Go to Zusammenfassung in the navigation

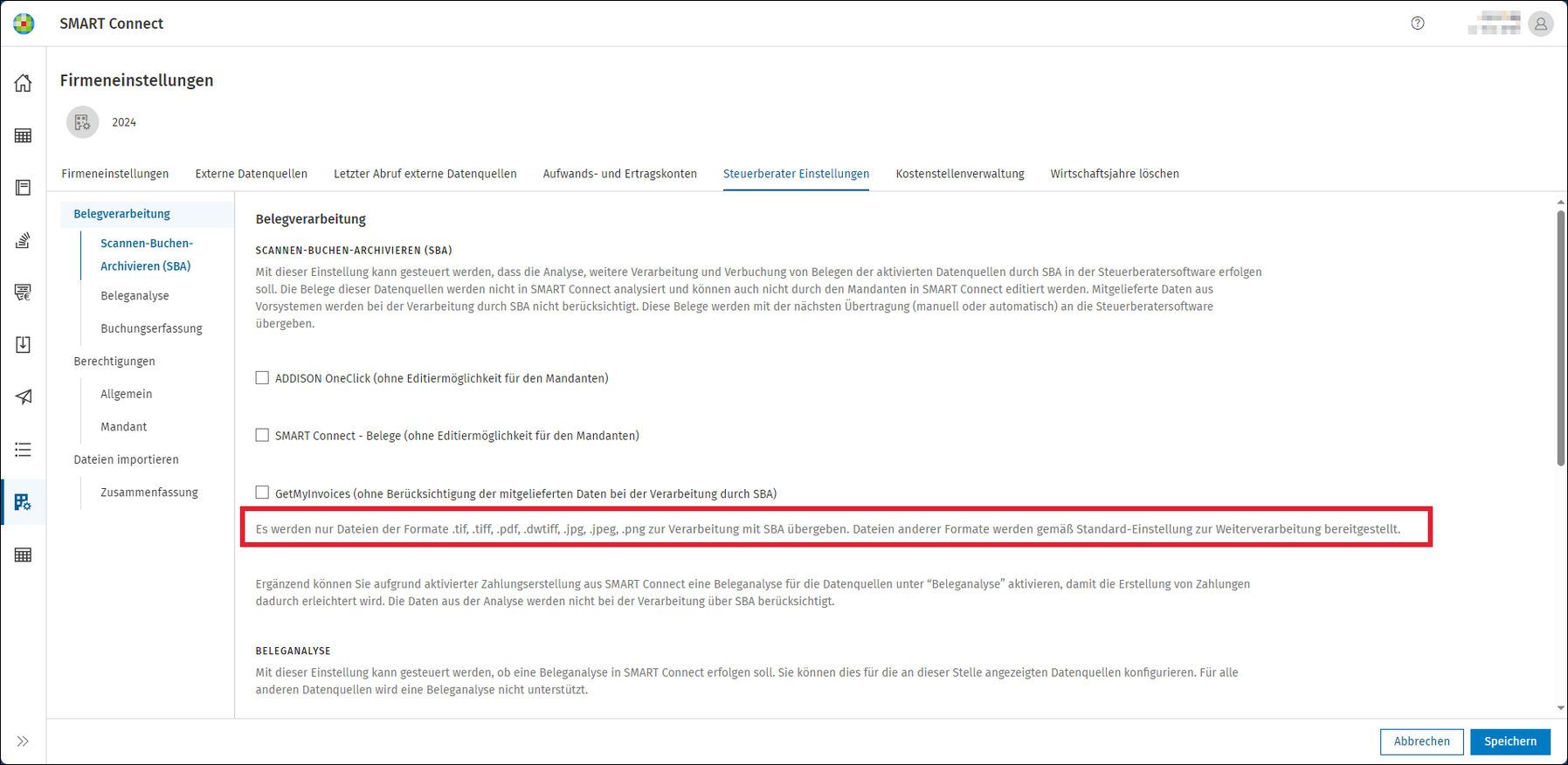point(149,493)
